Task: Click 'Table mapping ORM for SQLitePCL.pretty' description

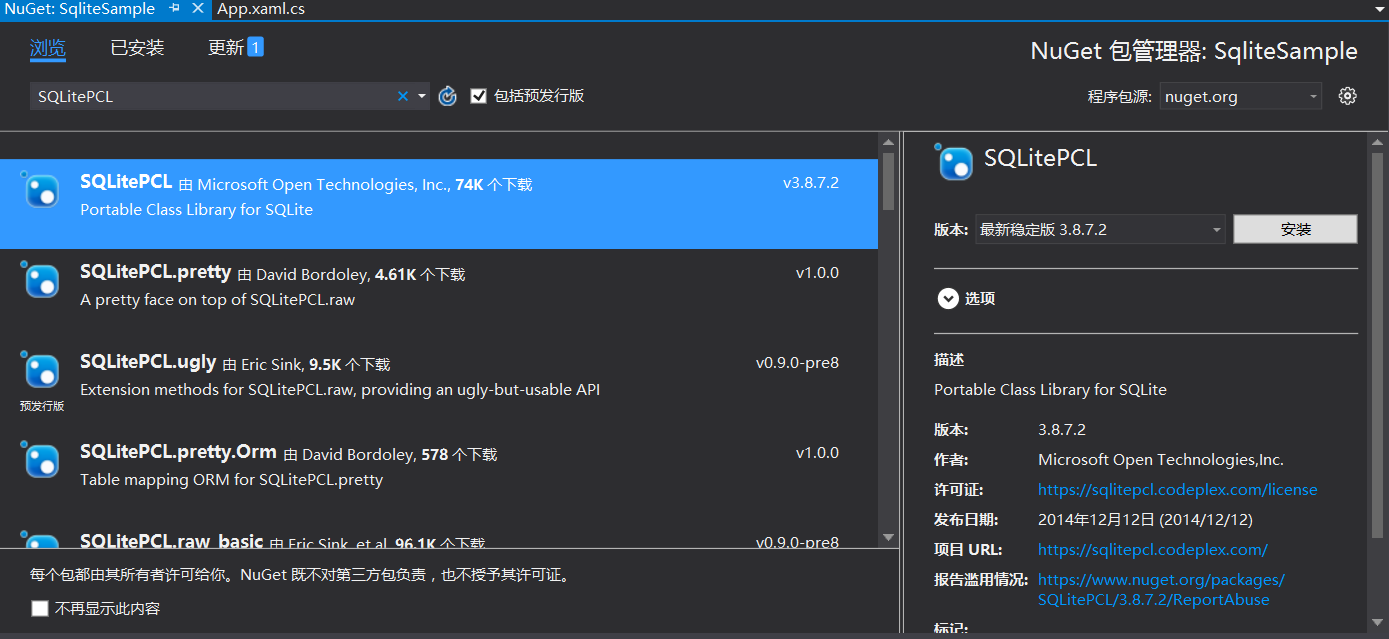Action: click(x=231, y=480)
